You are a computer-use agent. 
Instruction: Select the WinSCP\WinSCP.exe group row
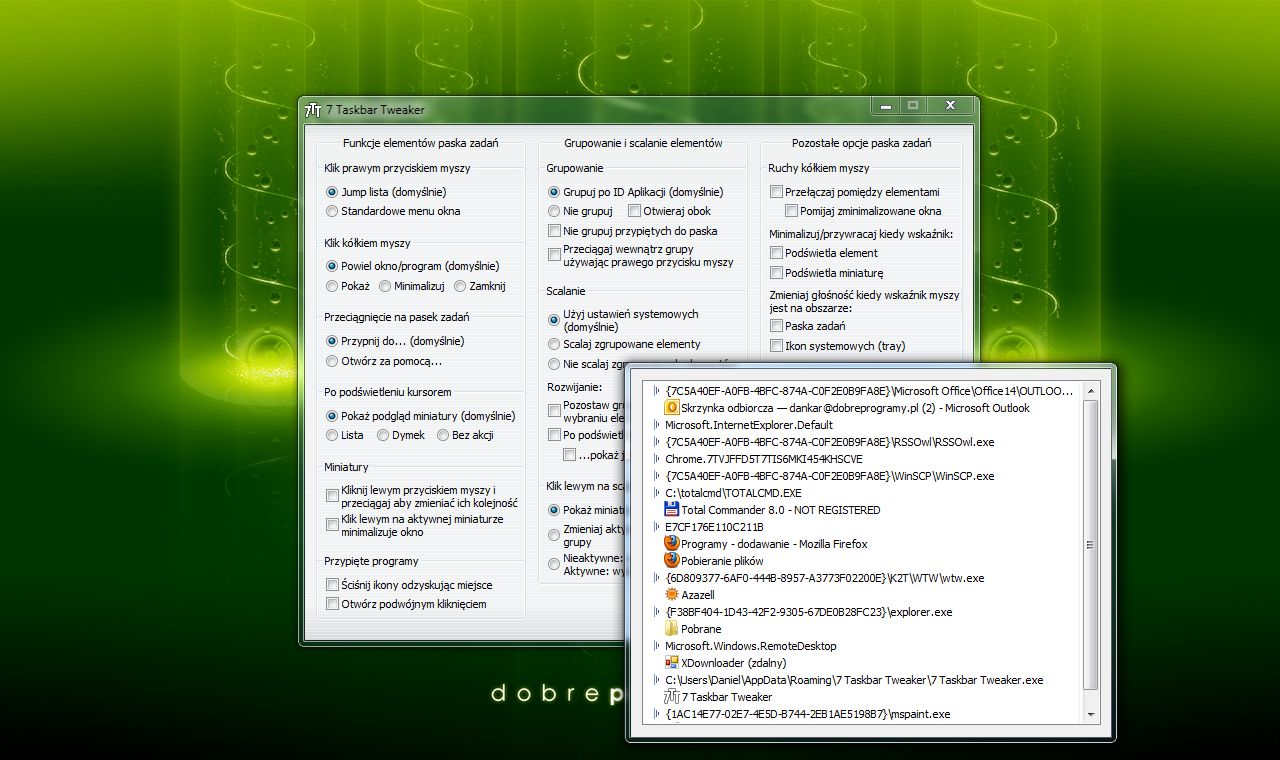[x=830, y=476]
